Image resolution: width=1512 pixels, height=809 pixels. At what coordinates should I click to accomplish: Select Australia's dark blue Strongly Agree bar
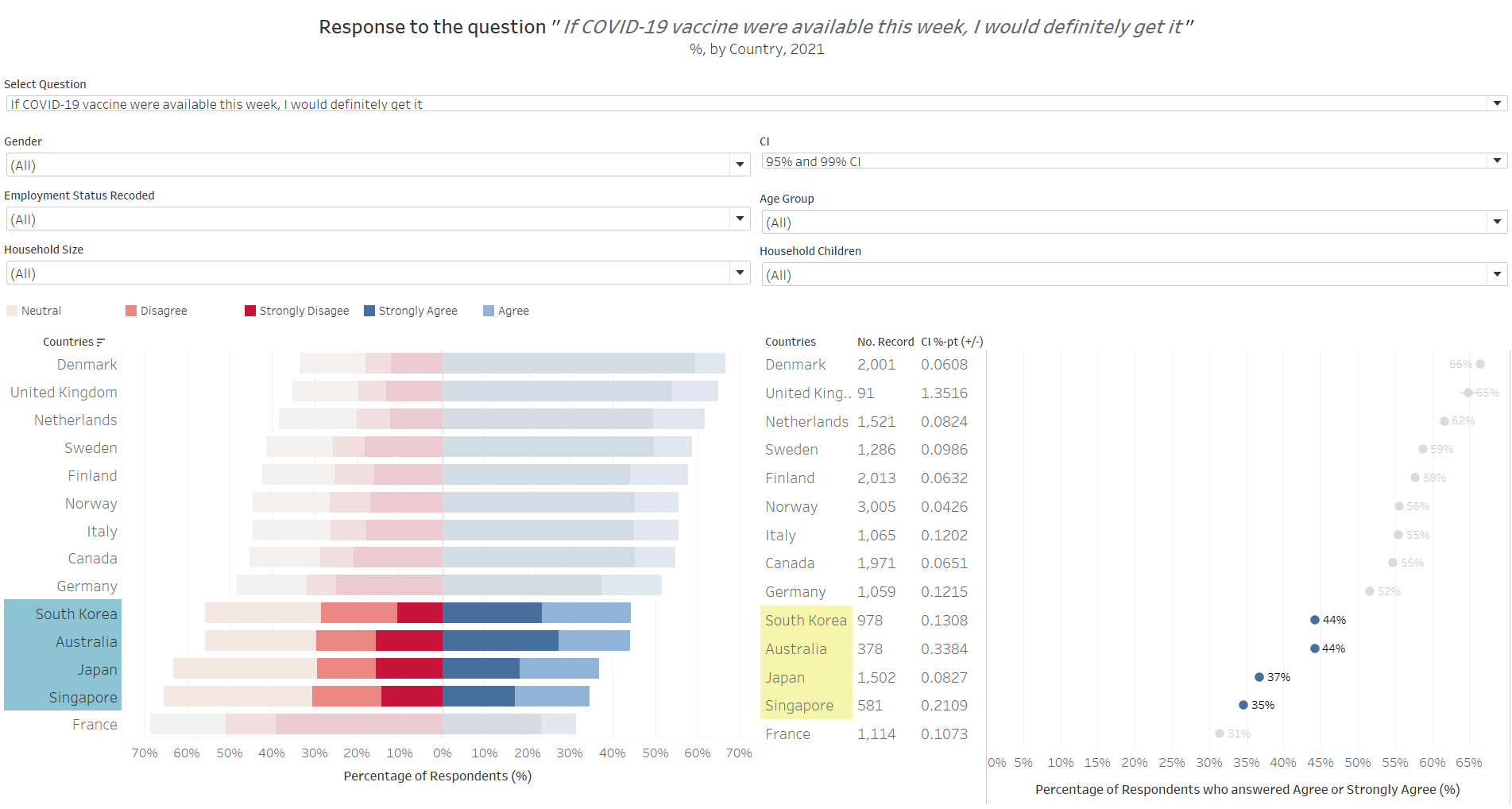[501, 641]
